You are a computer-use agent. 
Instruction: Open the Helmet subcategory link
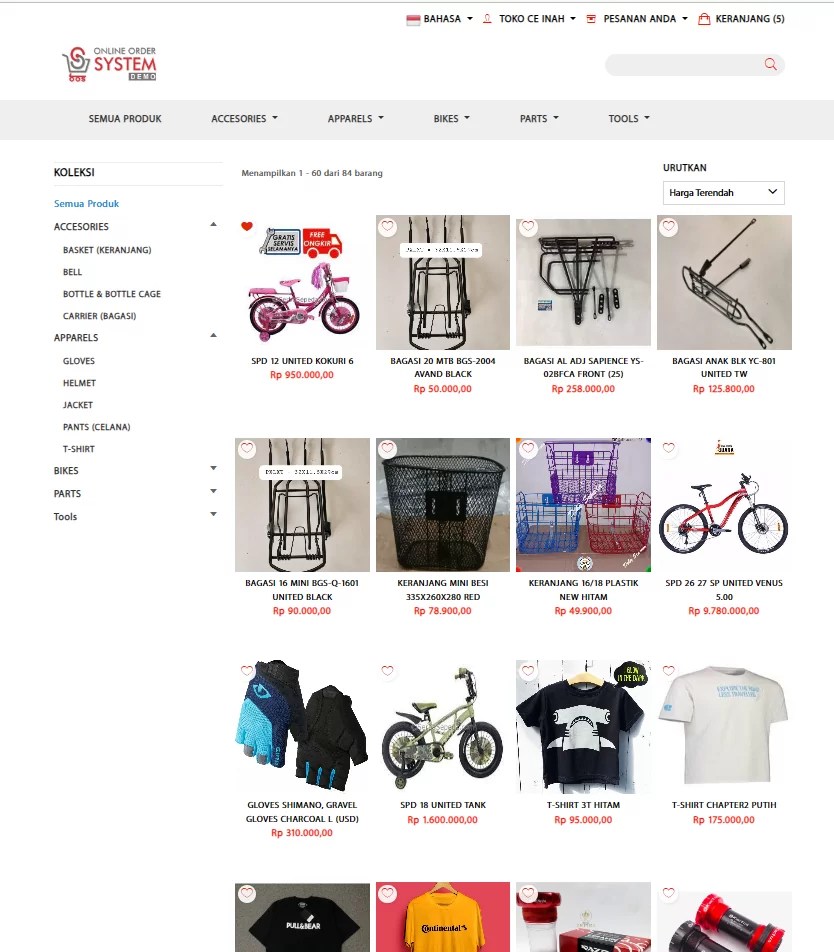click(x=80, y=382)
